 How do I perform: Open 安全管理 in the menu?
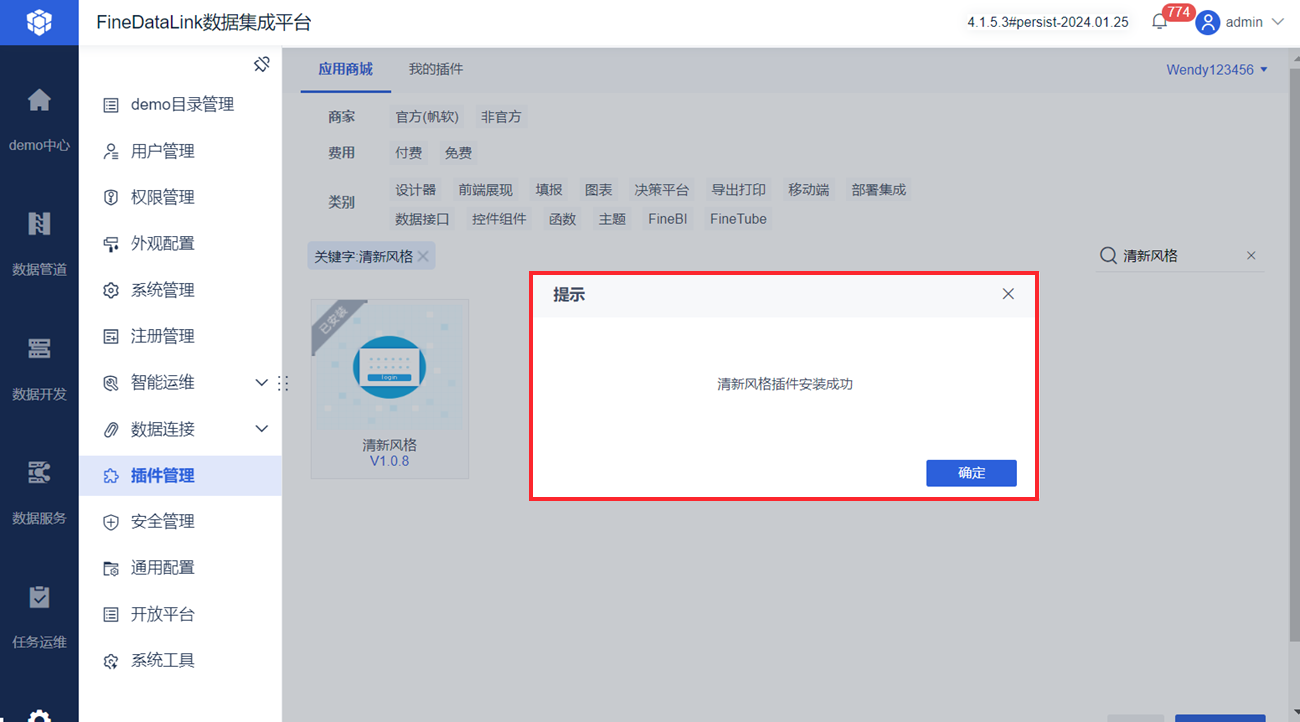coord(180,521)
